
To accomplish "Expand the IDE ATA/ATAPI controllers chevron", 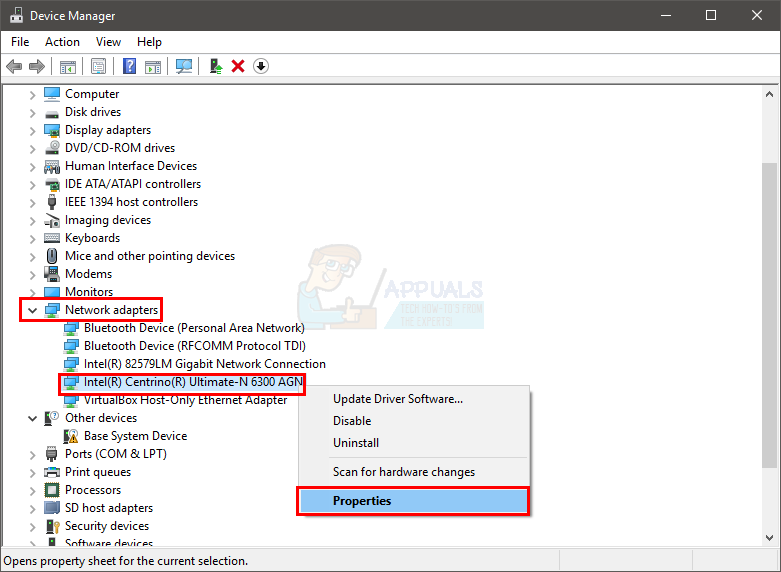I will click(32, 184).
